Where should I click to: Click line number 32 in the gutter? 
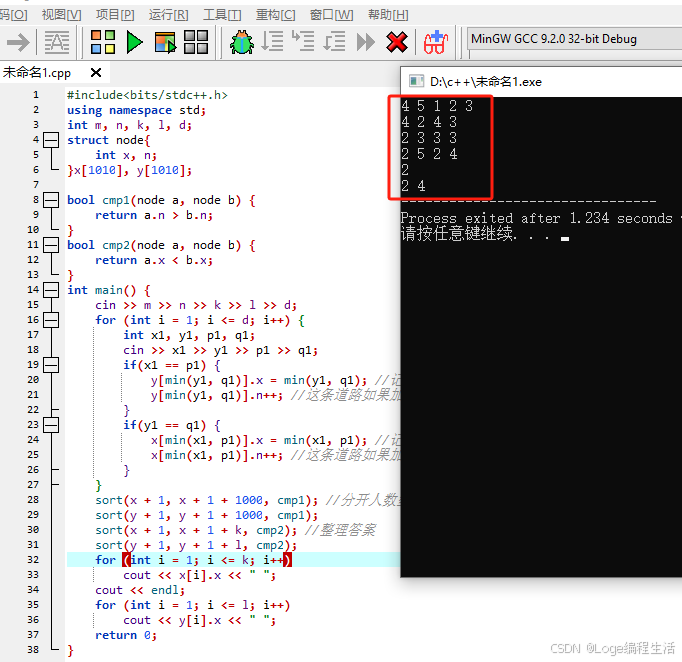click(33, 560)
